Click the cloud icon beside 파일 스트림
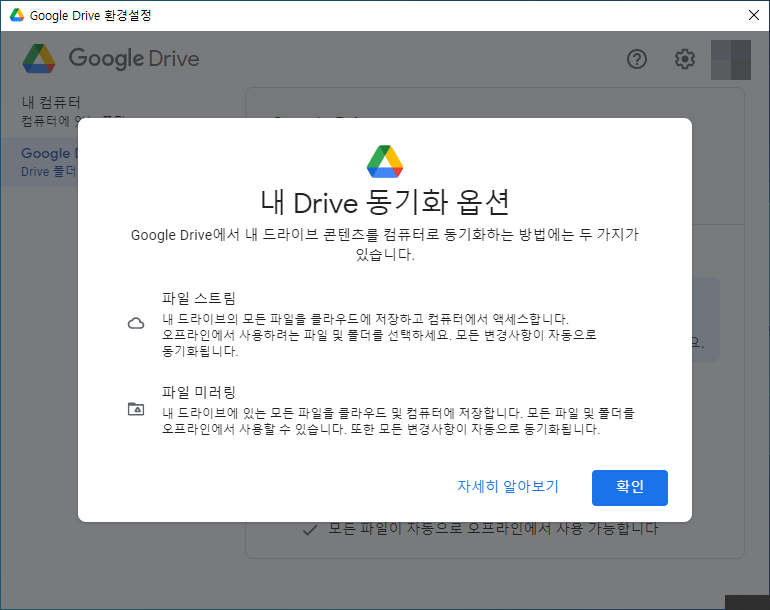The width and height of the screenshot is (770, 610). pyautogui.click(x=136, y=323)
